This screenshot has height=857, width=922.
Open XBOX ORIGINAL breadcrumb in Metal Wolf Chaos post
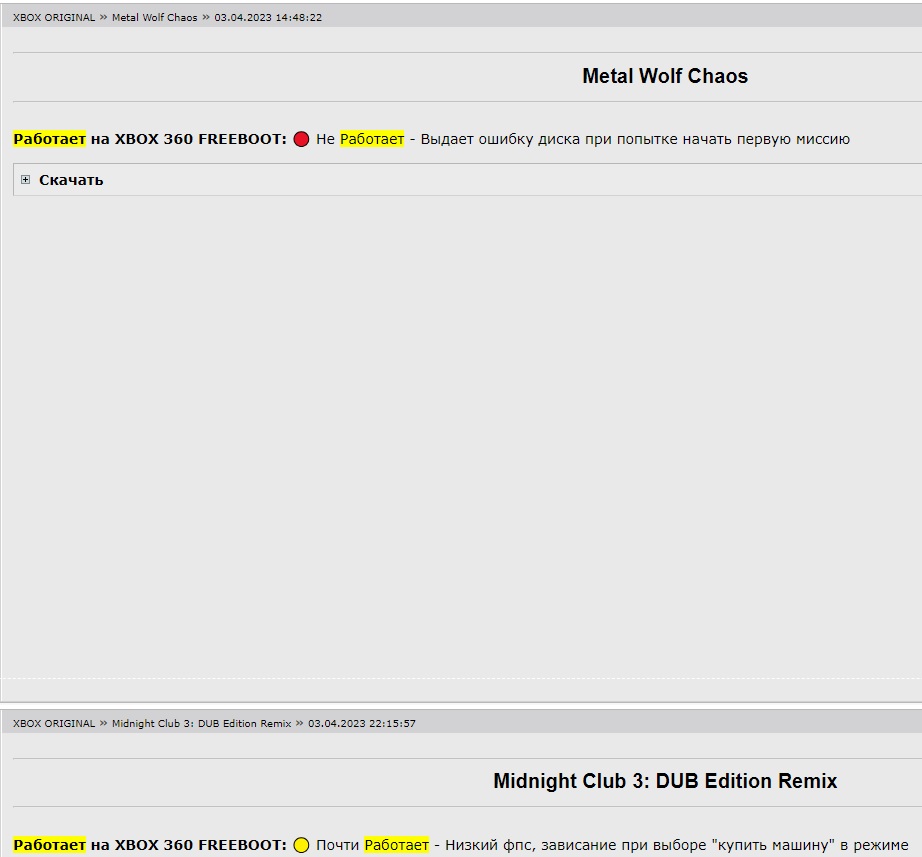(54, 18)
